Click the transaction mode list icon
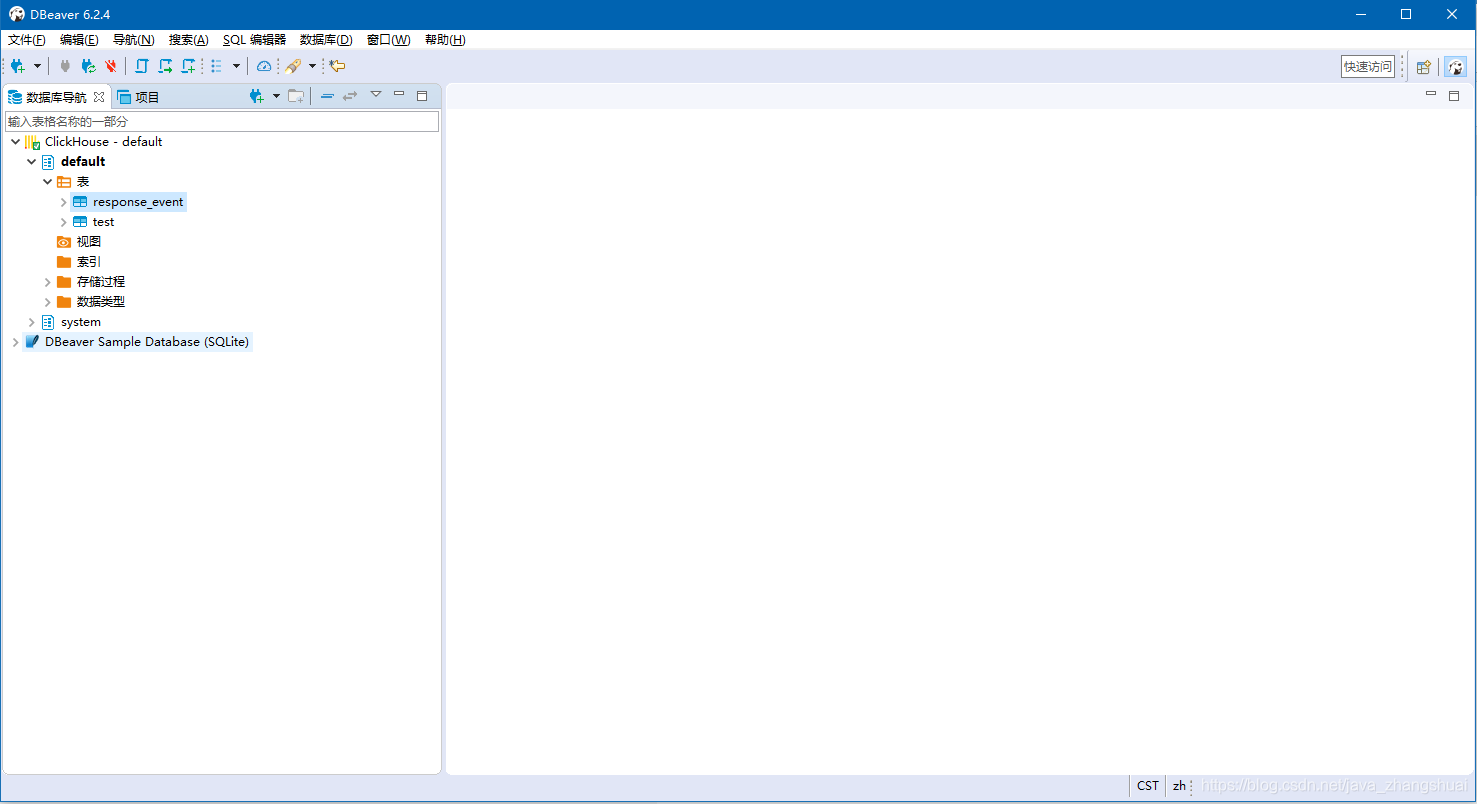Screen dimensions: 1477x804 [x=217, y=66]
